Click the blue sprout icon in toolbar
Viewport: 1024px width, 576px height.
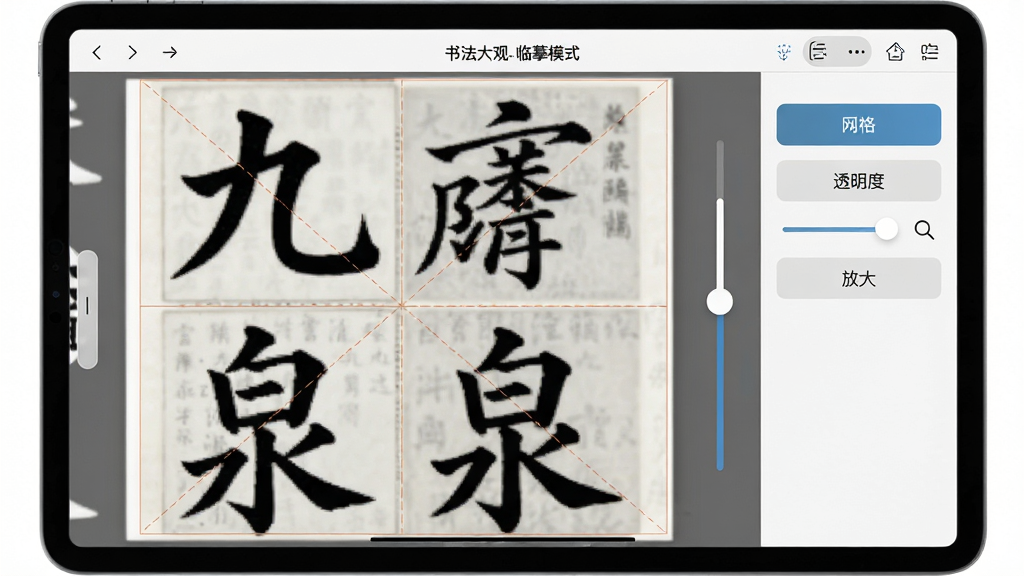tap(784, 52)
